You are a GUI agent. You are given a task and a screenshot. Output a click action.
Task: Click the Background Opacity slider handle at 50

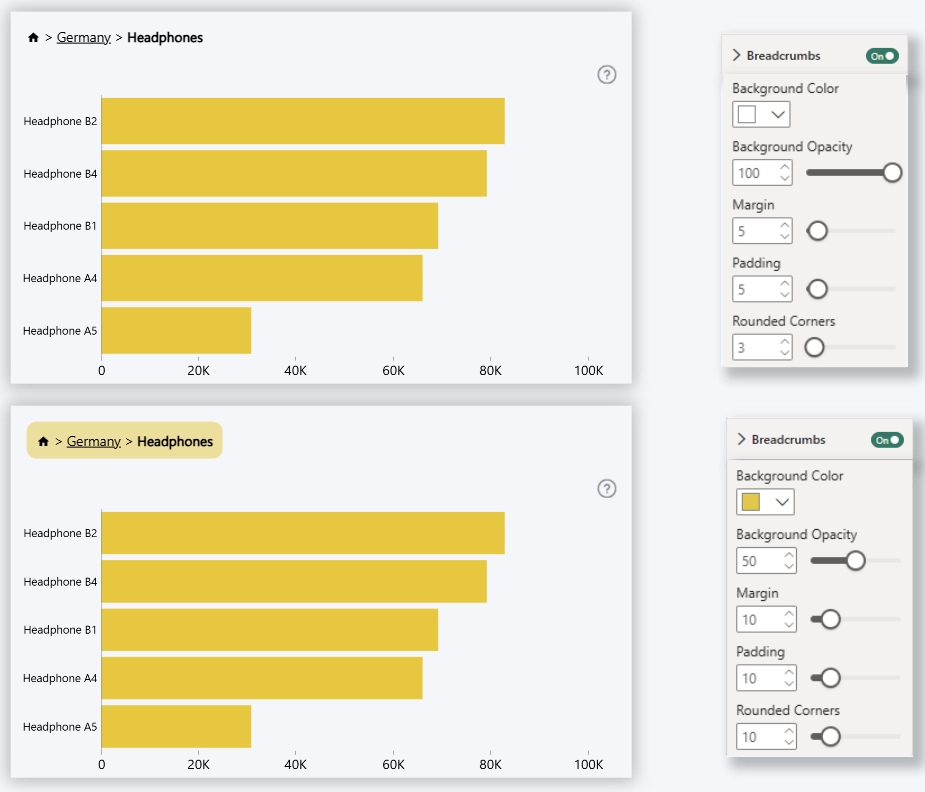pos(855,560)
